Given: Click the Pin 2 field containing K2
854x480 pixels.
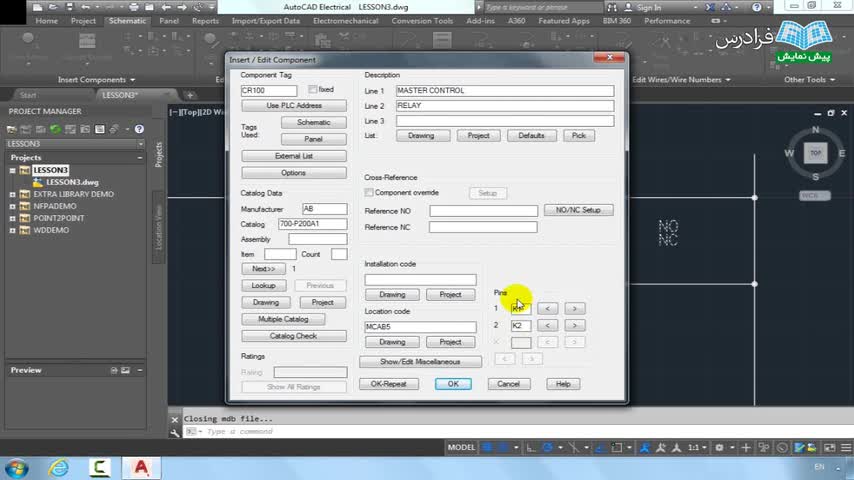Looking at the screenshot, I should click(x=521, y=325).
